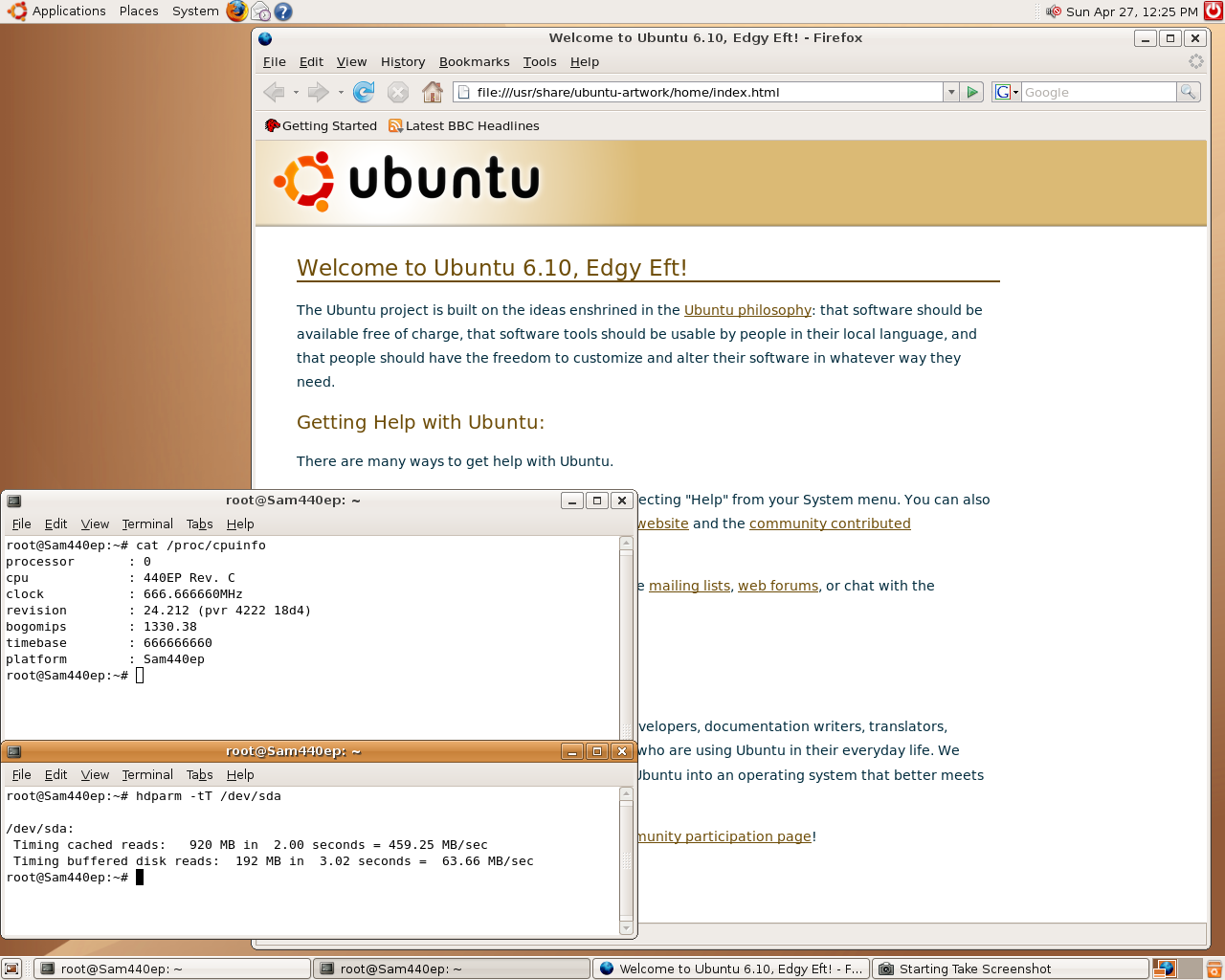Image resolution: width=1225 pixels, height=980 pixels.
Task: Open Edit menu in hdparm terminal window
Action: (56, 774)
